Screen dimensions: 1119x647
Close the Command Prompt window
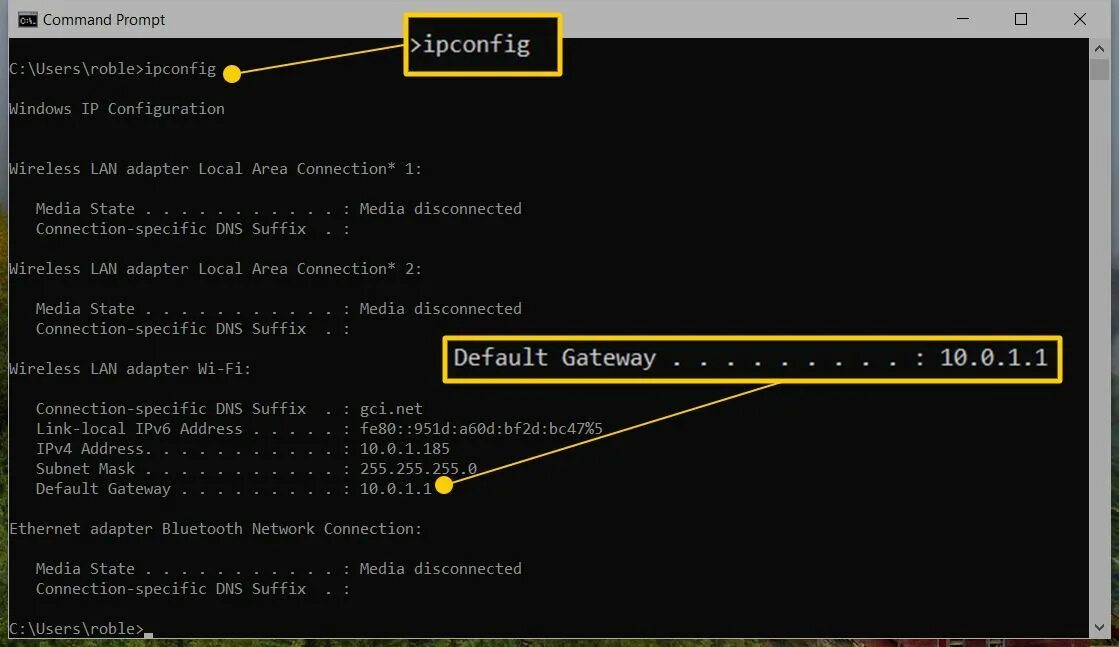(1080, 19)
